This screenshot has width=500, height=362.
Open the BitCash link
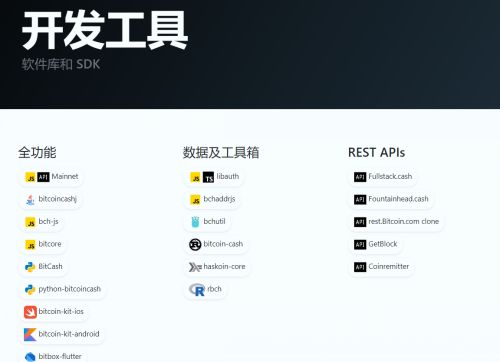(x=50, y=266)
